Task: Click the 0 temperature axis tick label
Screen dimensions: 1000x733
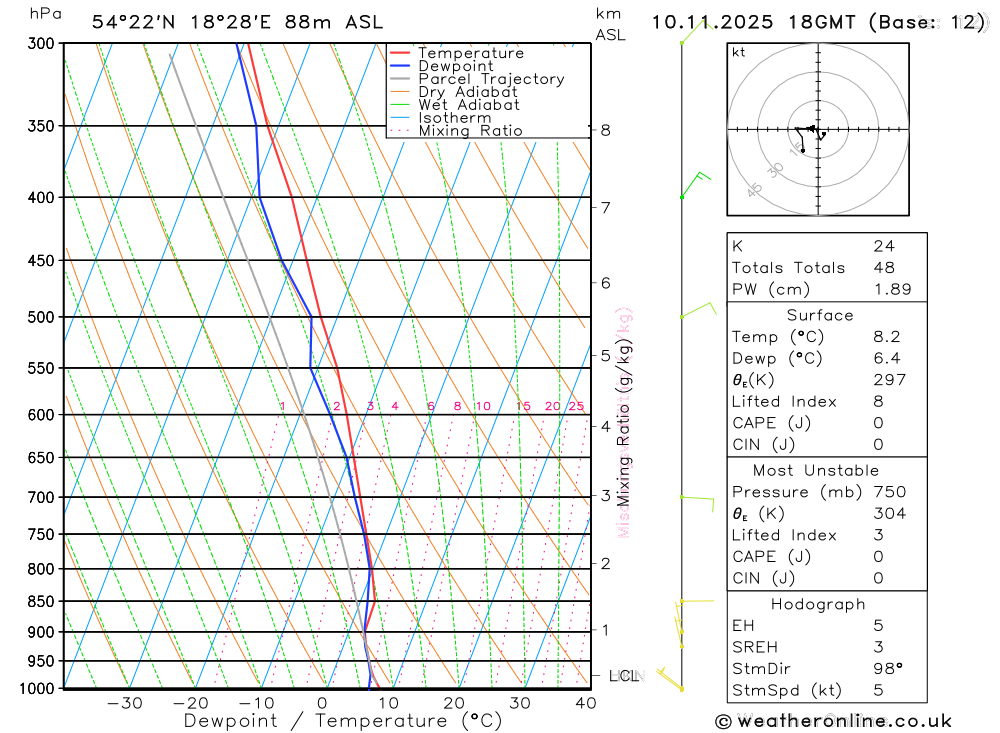Action: coord(322,703)
